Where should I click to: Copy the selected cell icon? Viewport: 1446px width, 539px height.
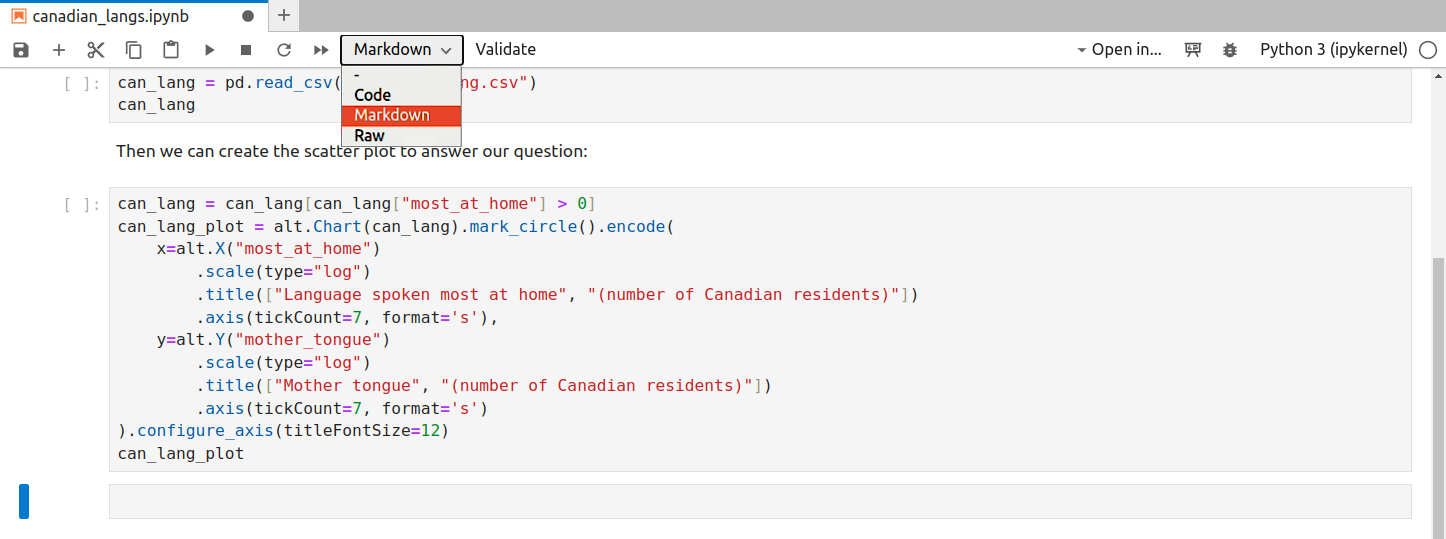click(133, 50)
